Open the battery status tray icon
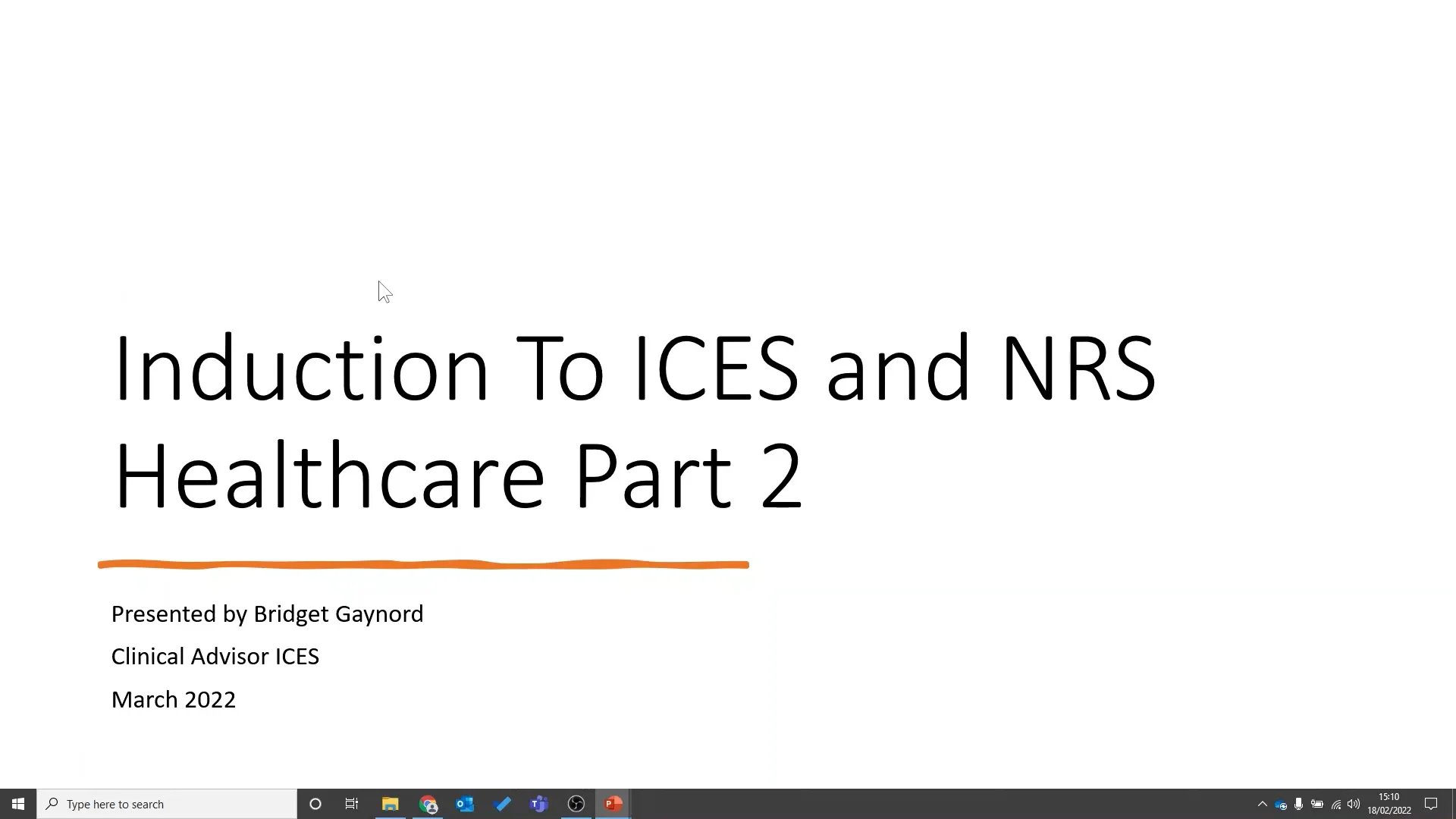1456x819 pixels. 1317,804
